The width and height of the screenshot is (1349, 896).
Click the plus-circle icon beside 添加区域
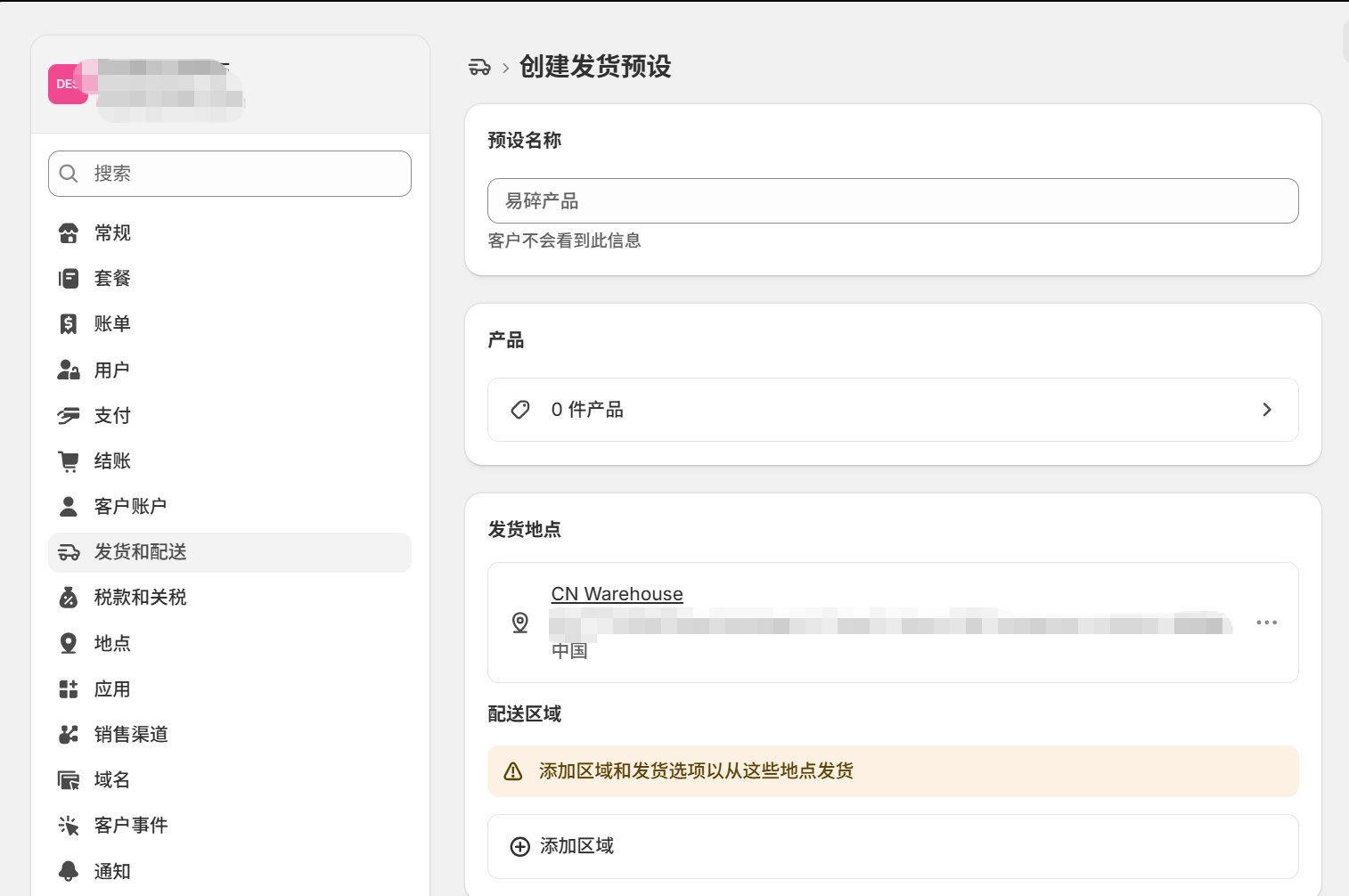click(x=520, y=847)
